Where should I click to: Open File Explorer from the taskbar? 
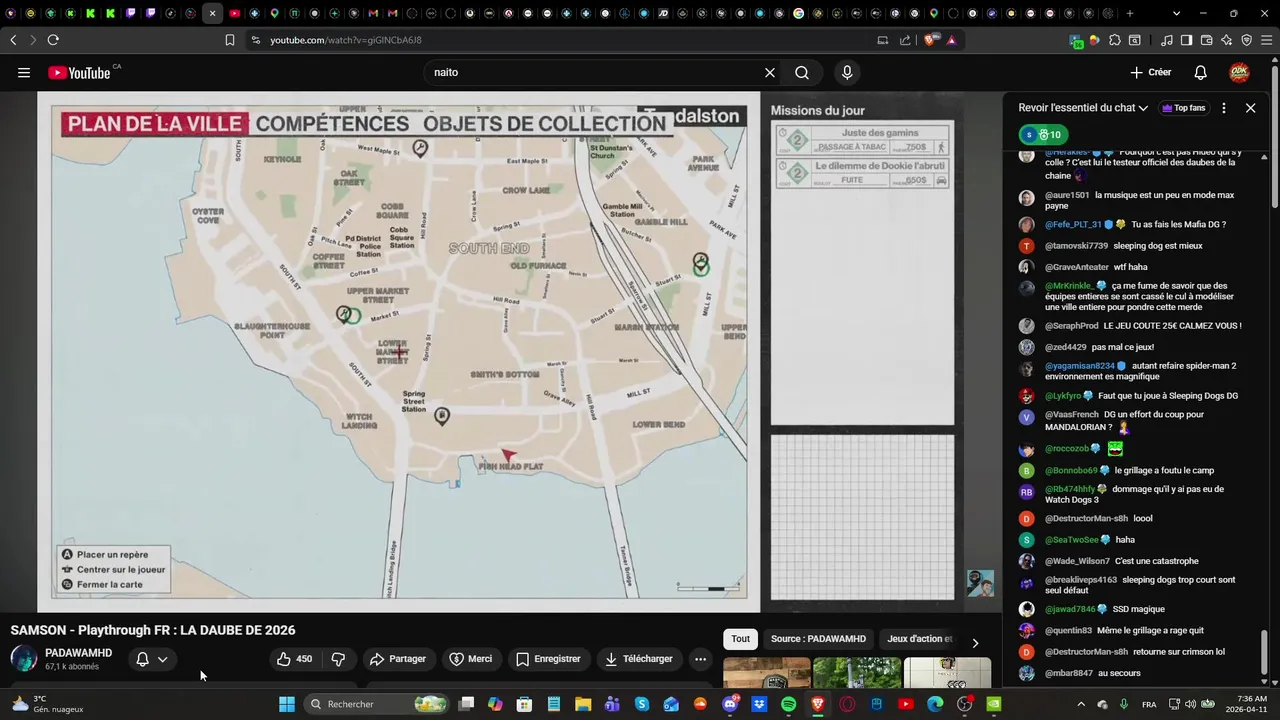pyautogui.click(x=582, y=704)
